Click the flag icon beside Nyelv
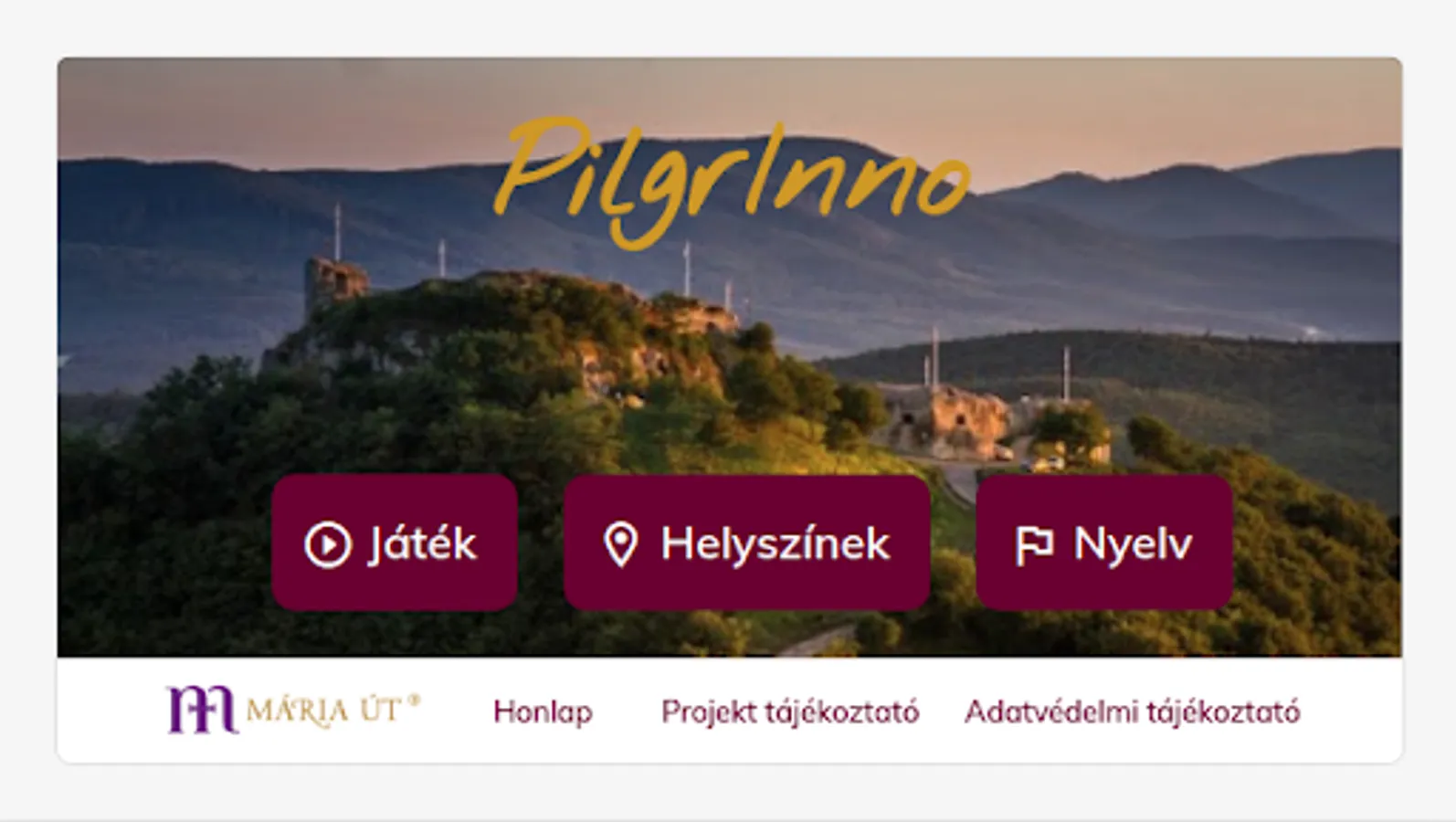 [1034, 546]
